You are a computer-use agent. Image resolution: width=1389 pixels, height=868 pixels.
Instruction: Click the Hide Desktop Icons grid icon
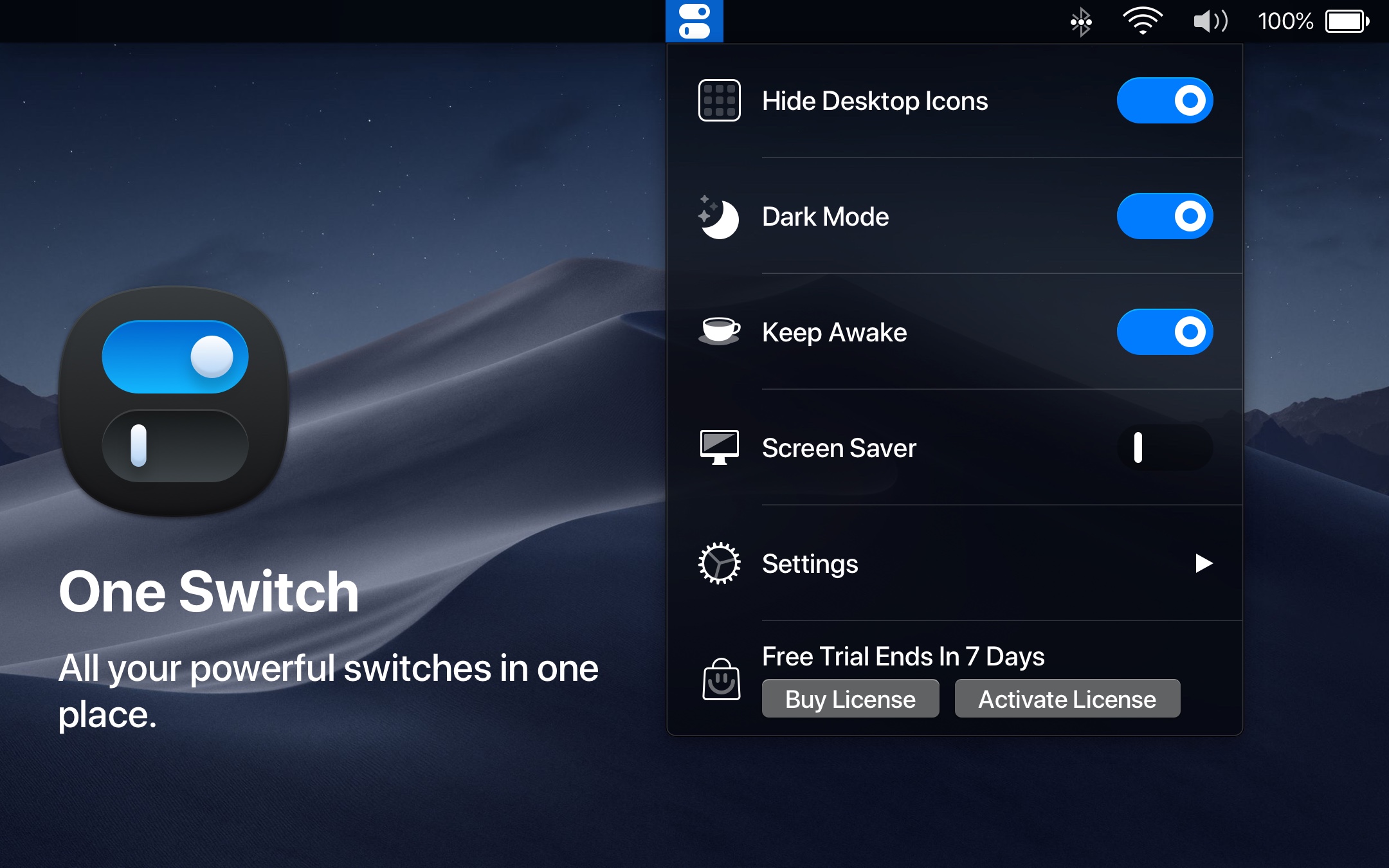(x=718, y=100)
